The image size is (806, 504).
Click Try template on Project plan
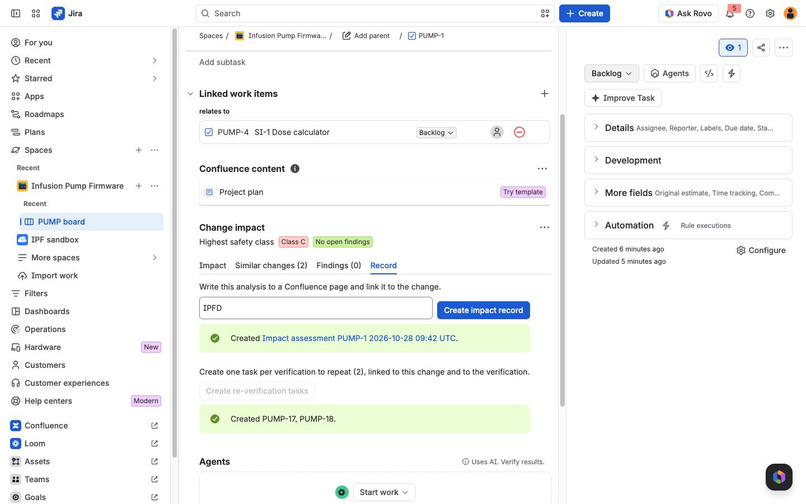[x=523, y=192]
